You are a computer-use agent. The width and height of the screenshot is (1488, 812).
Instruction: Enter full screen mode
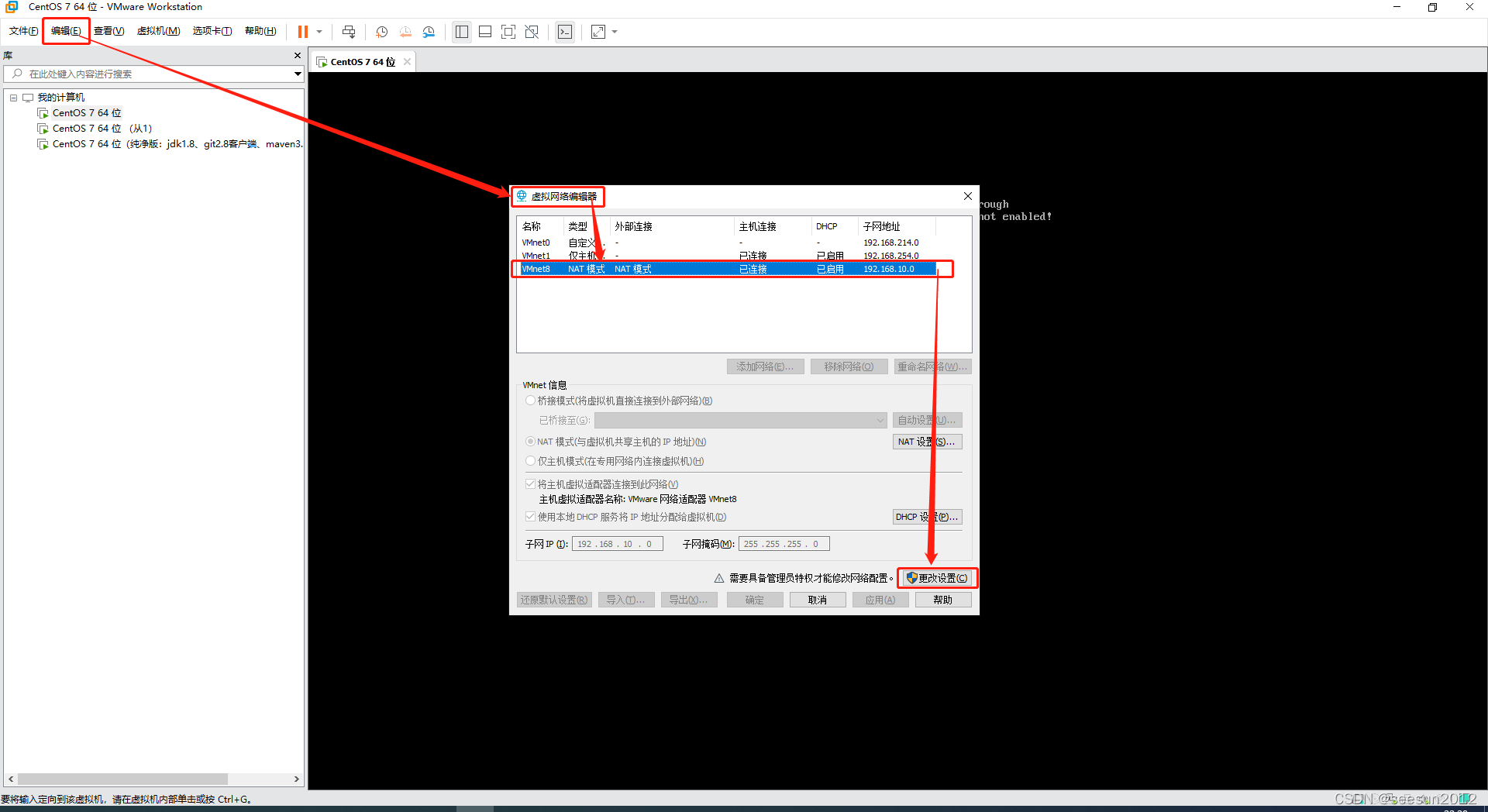click(508, 32)
